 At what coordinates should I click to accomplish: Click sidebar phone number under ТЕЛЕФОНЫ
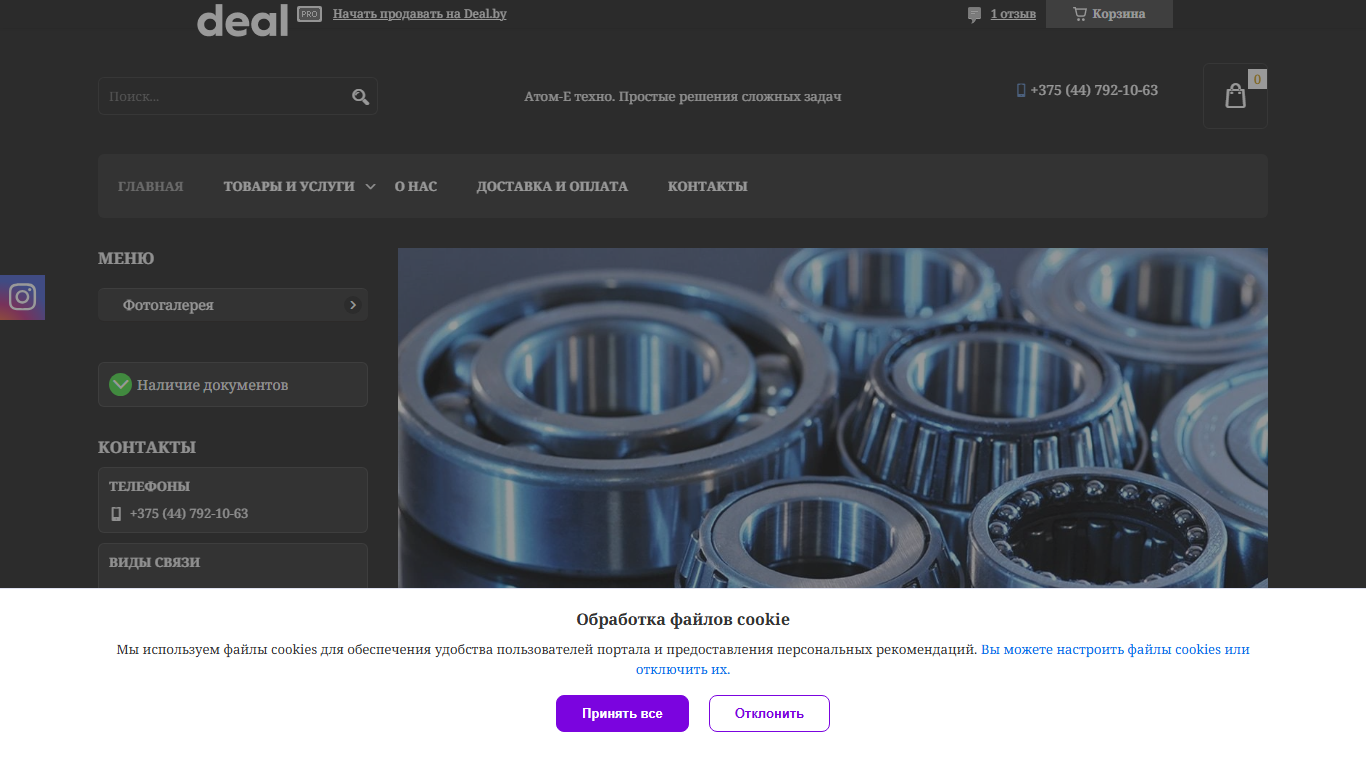[189, 514]
